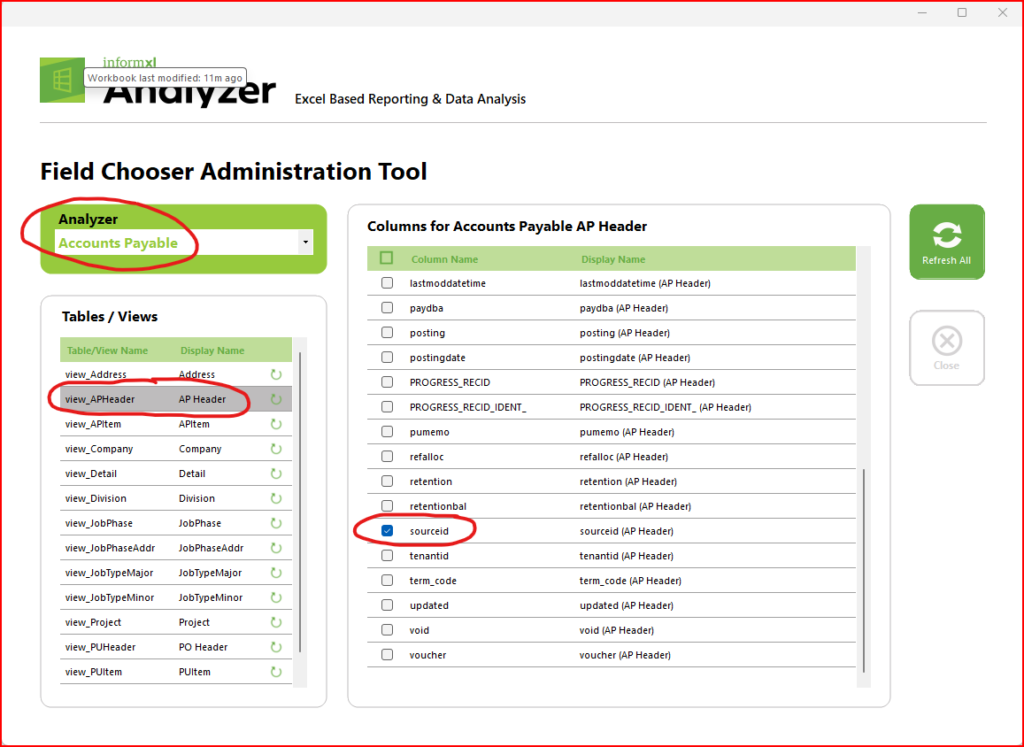Click refresh icon next to Detail

pos(276,473)
